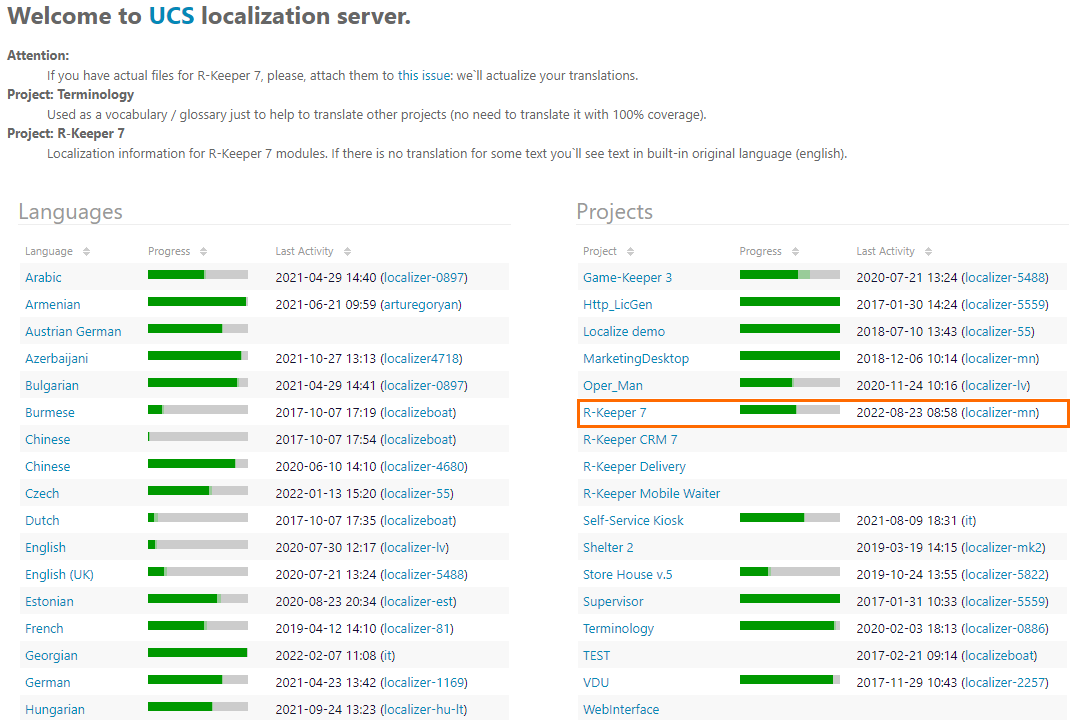Viewport: 1090px width, 720px height.
Task: Open the TEST project
Action: tap(596, 656)
